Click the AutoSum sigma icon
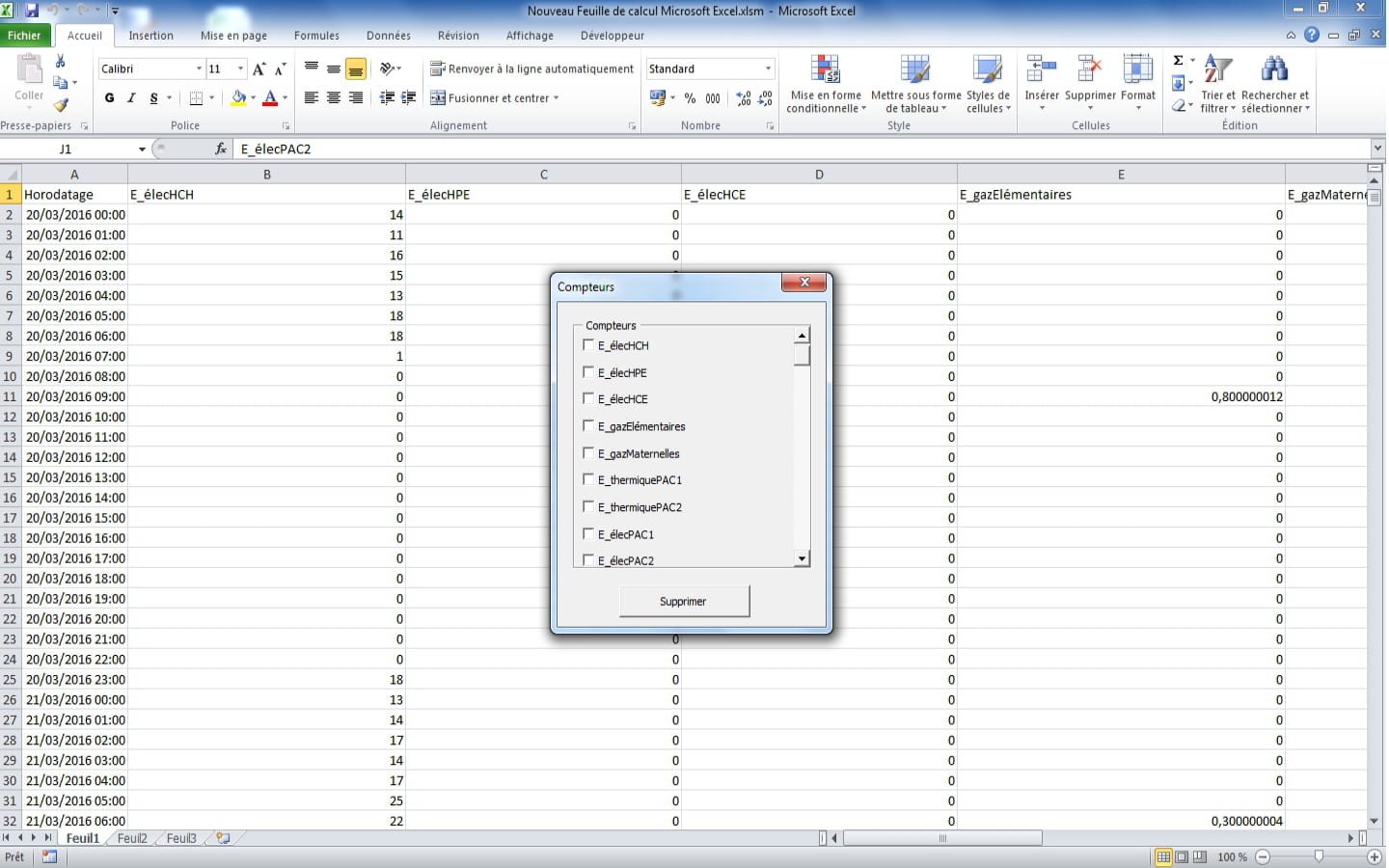 point(1178,61)
